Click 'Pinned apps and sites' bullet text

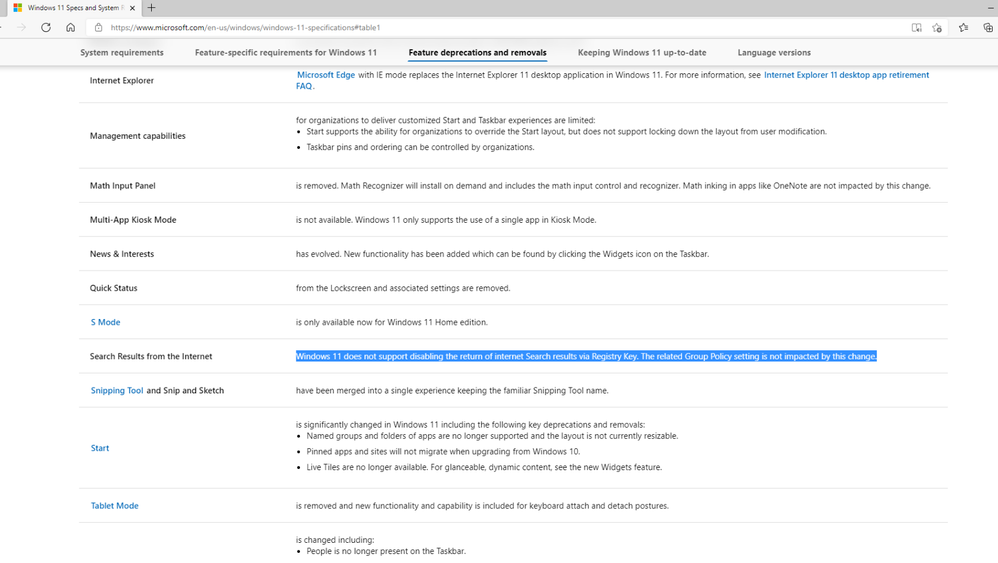[x=443, y=452]
